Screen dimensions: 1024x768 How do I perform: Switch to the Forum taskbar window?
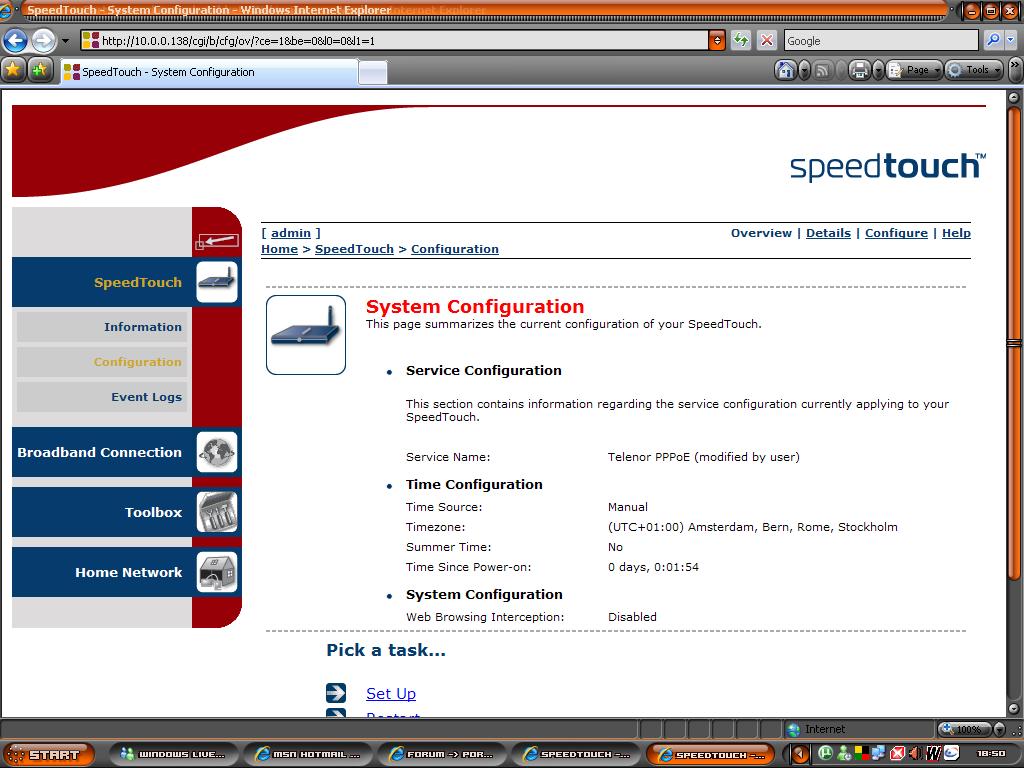click(x=441, y=754)
